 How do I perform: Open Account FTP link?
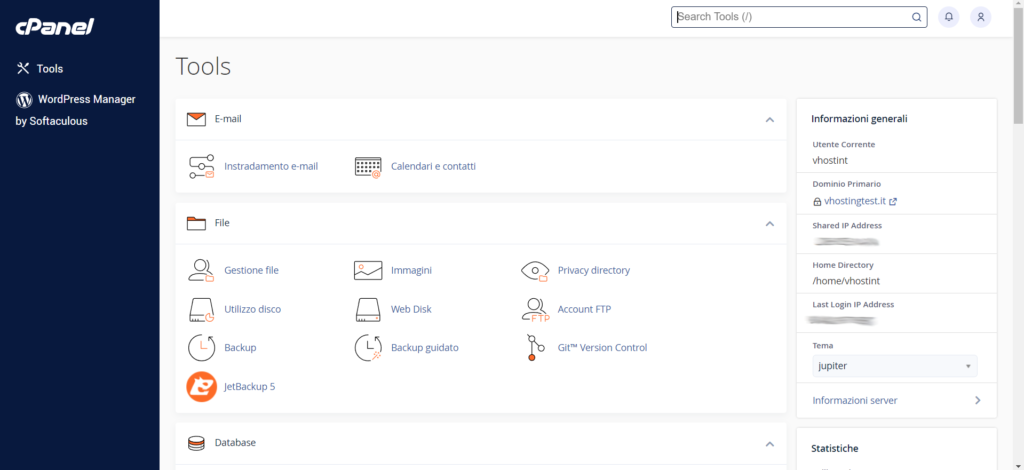coord(584,309)
